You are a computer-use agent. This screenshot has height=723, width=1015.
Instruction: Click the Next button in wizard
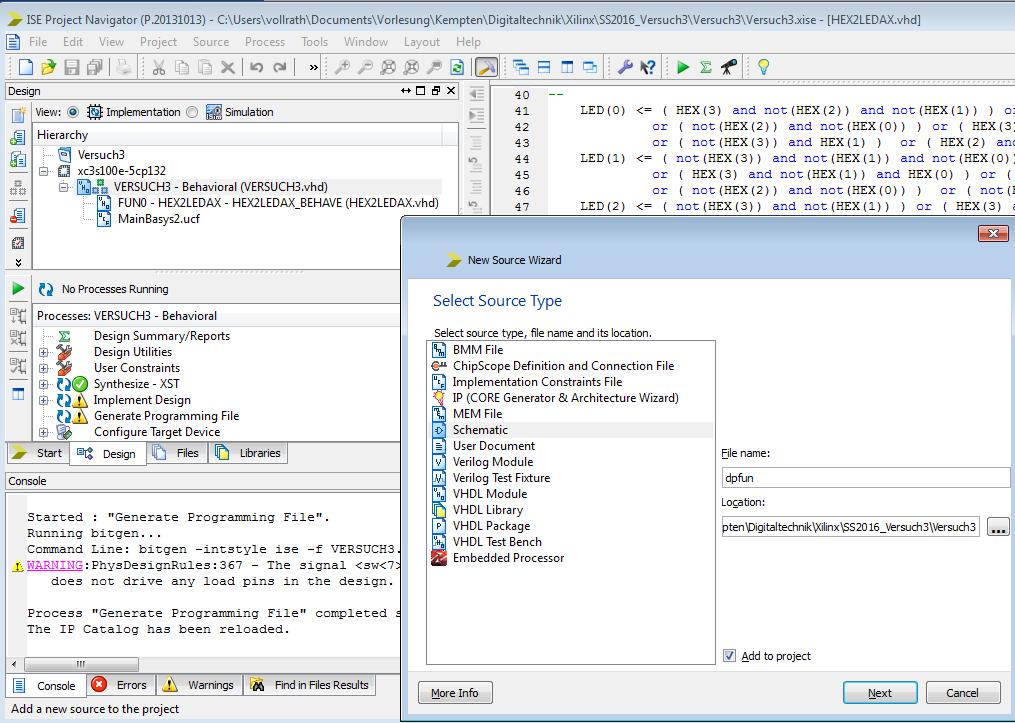pyautogui.click(x=879, y=693)
